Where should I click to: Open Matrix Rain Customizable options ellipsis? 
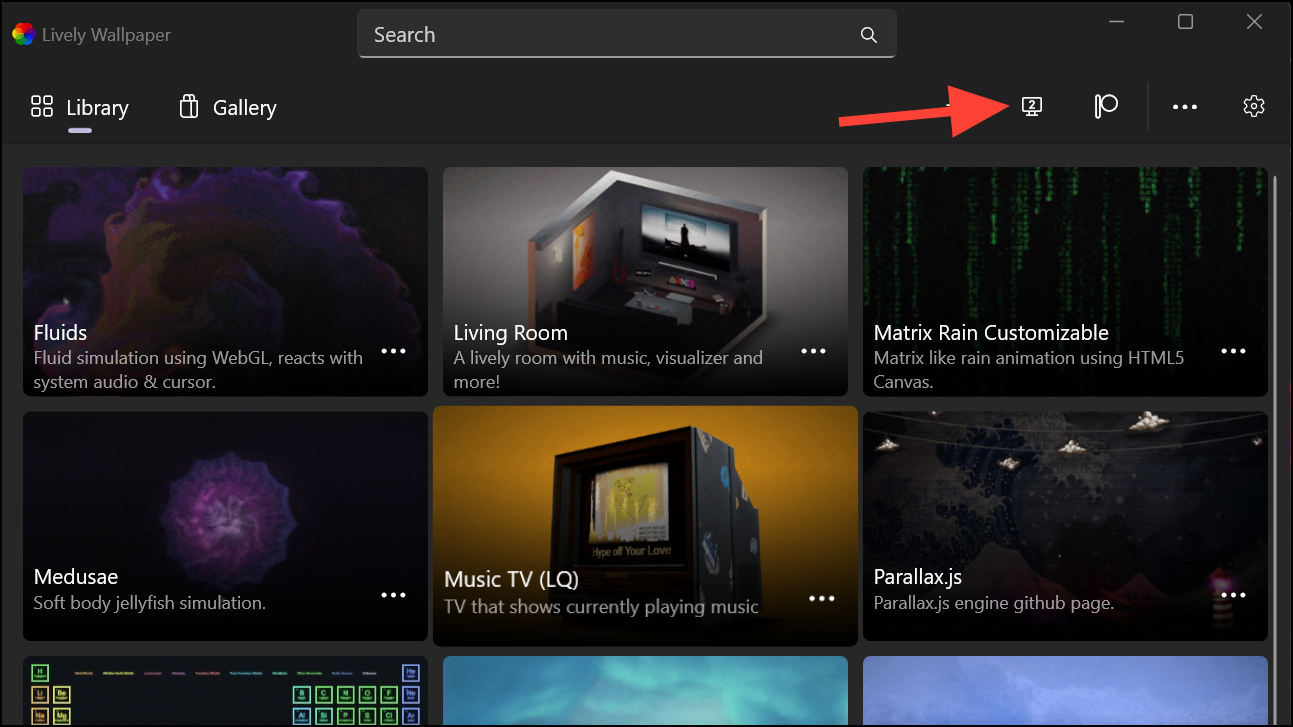[x=1234, y=351]
